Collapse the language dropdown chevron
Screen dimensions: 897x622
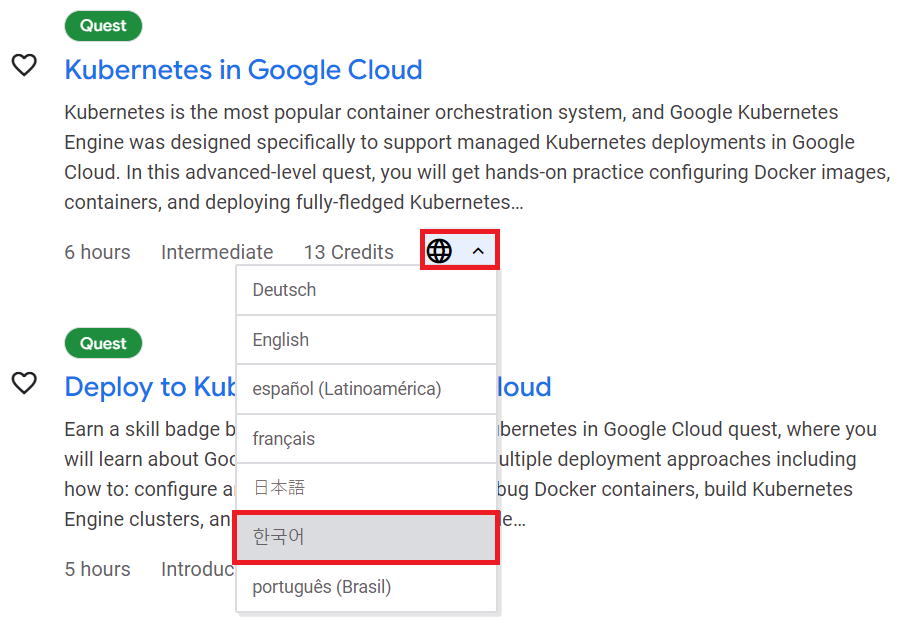point(478,251)
